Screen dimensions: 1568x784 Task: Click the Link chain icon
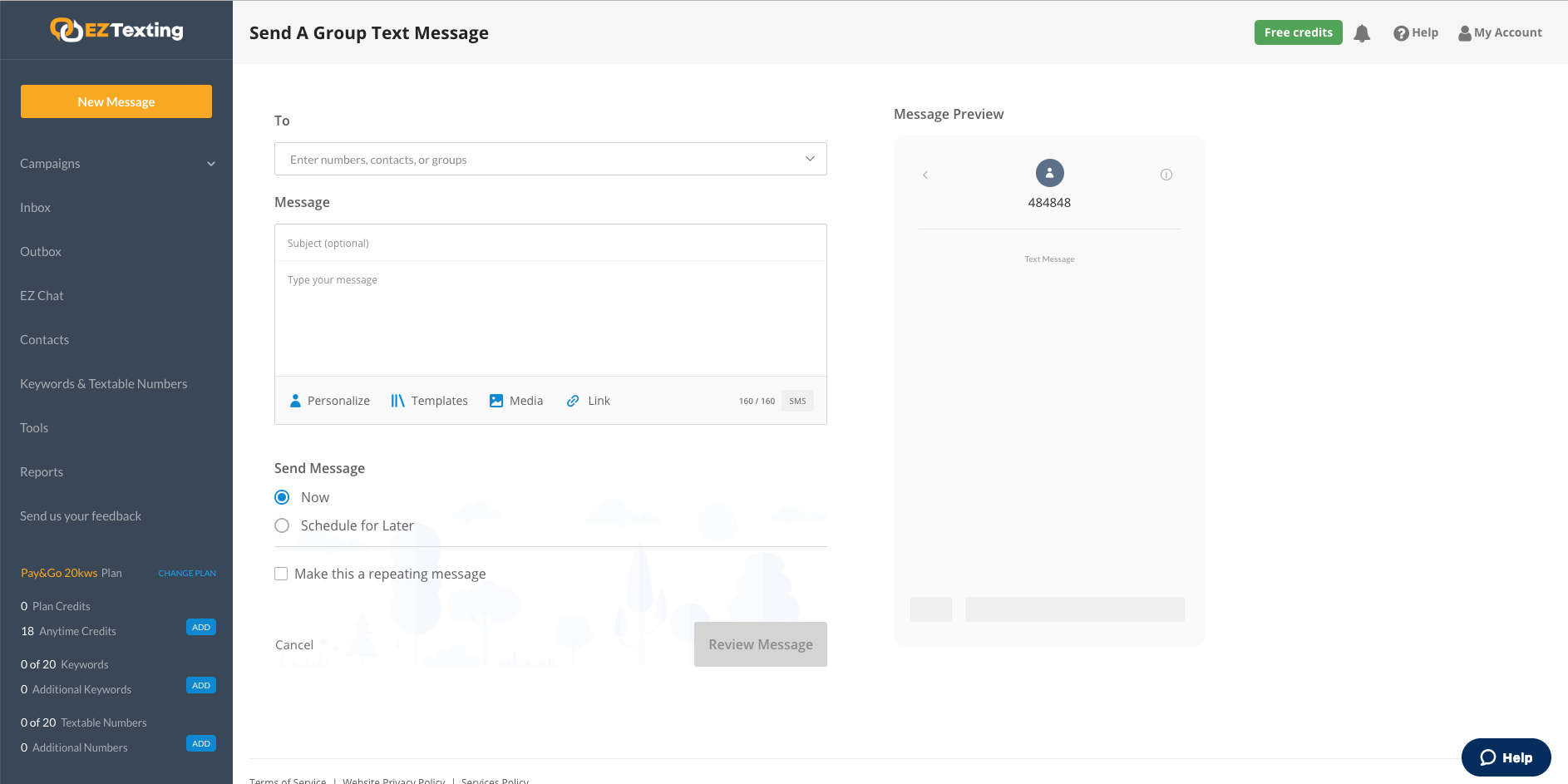(573, 401)
